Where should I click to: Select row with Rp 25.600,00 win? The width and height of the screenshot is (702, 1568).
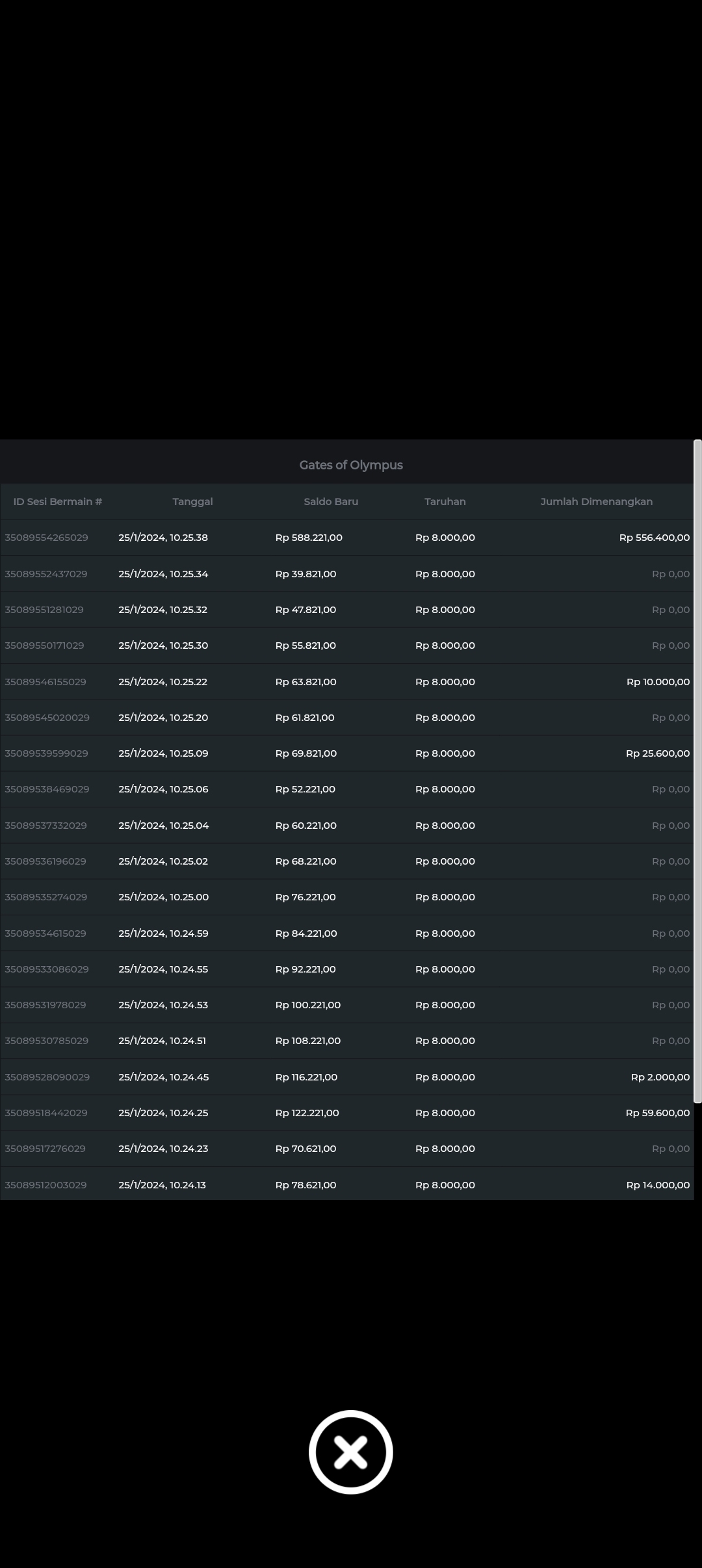point(657,753)
